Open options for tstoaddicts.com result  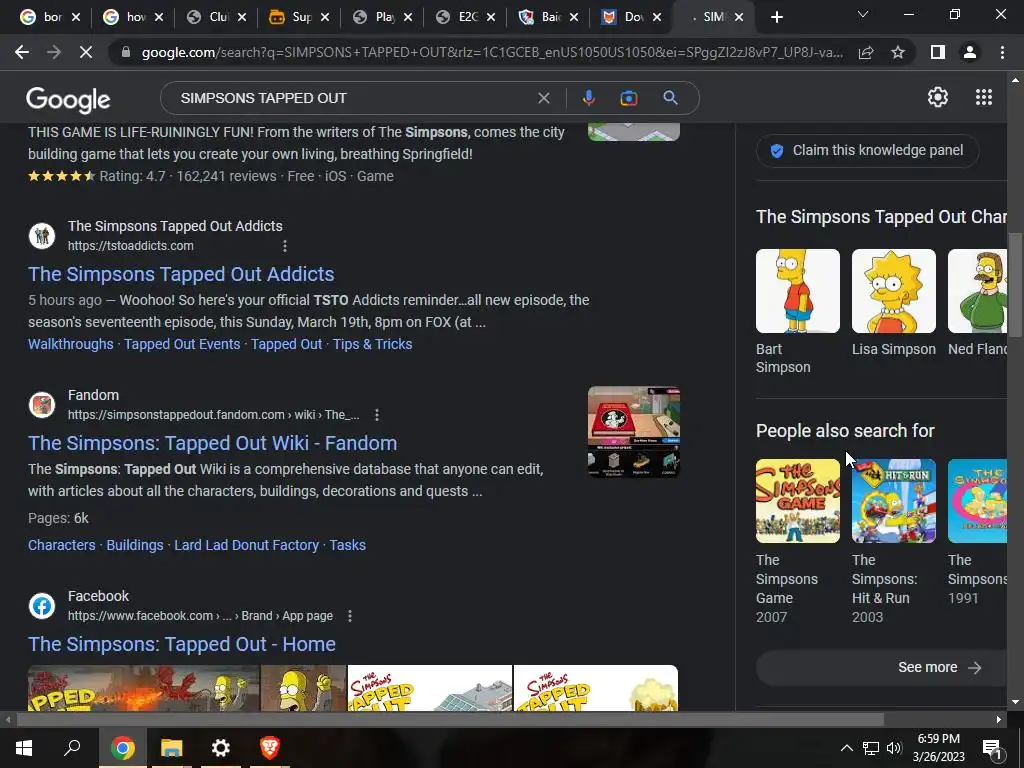[285, 246]
